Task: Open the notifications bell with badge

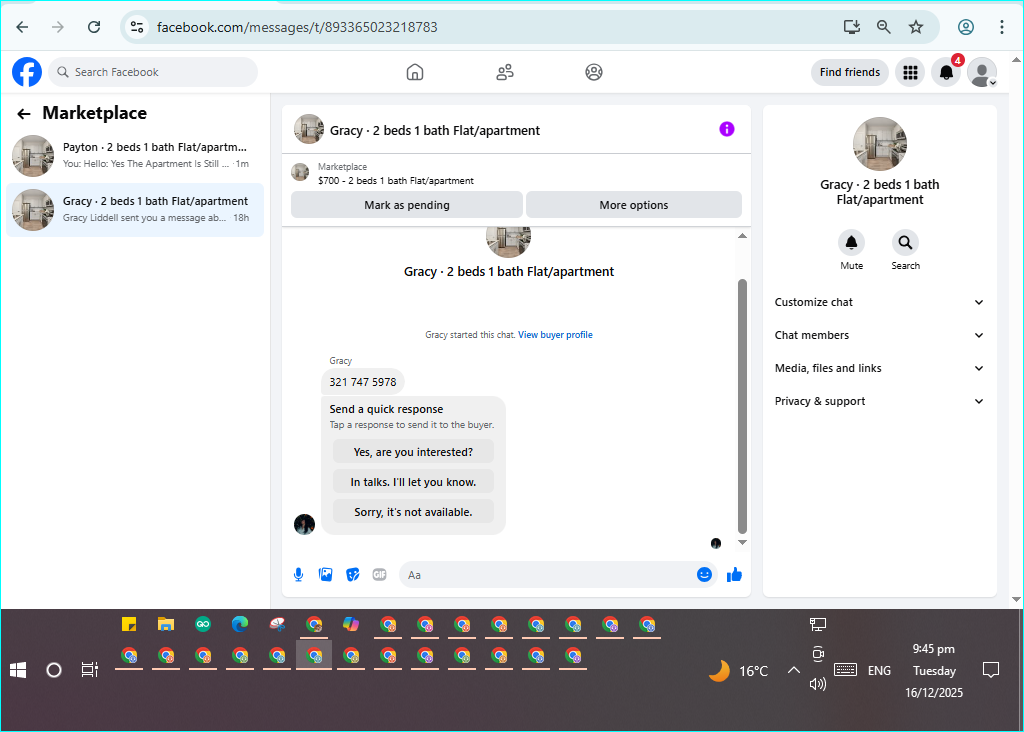Action: [946, 72]
